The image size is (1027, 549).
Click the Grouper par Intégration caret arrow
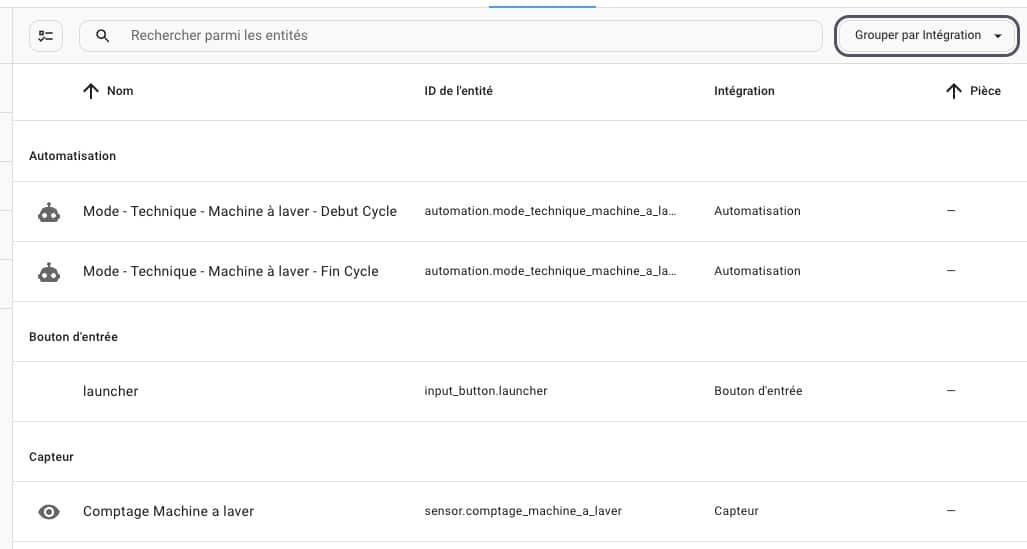pyautogui.click(x=998, y=36)
